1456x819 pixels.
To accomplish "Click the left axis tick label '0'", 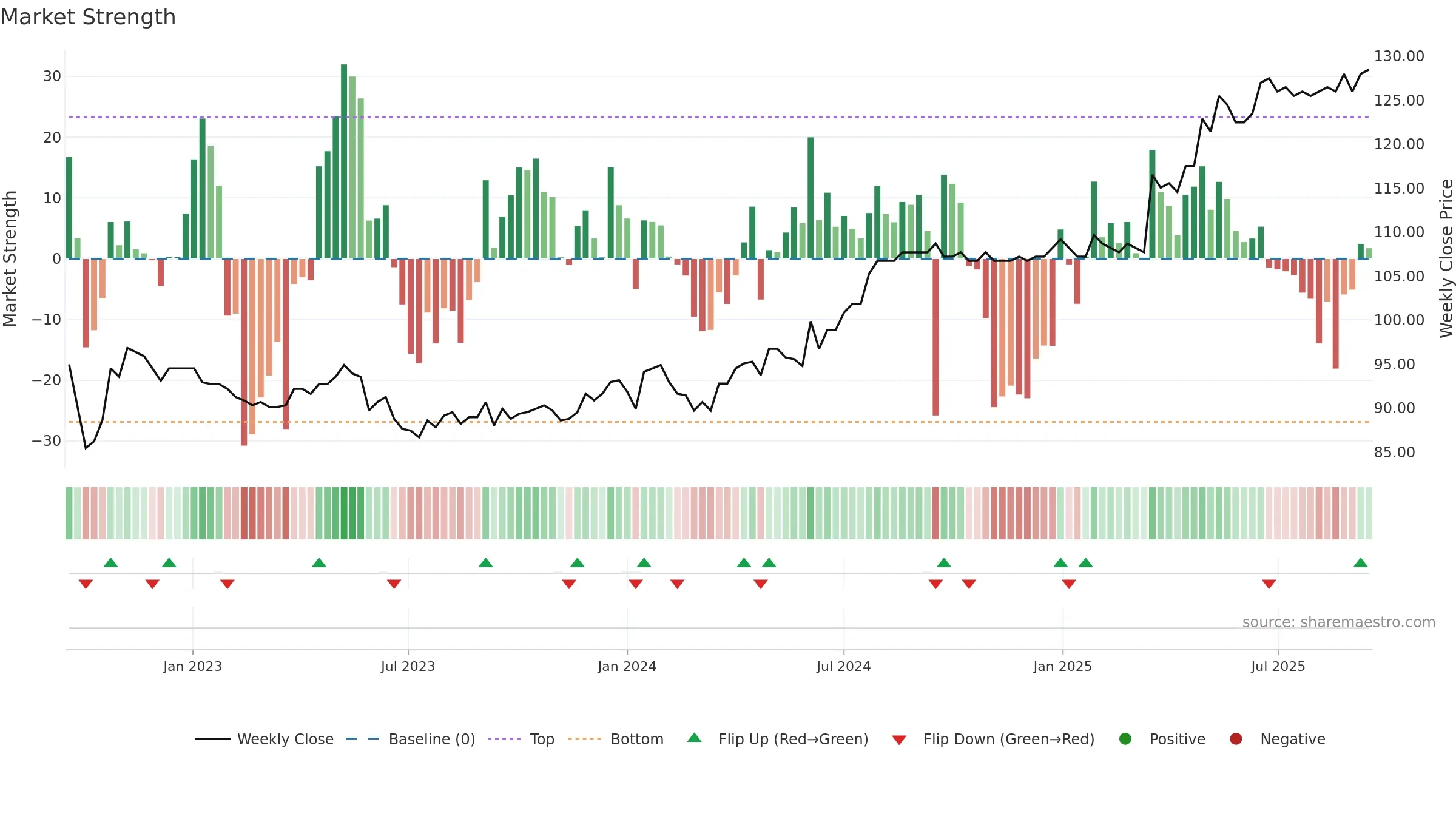I will coord(56,258).
